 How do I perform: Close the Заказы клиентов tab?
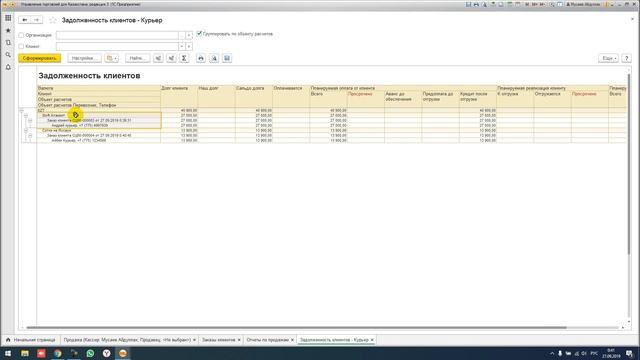point(239,340)
